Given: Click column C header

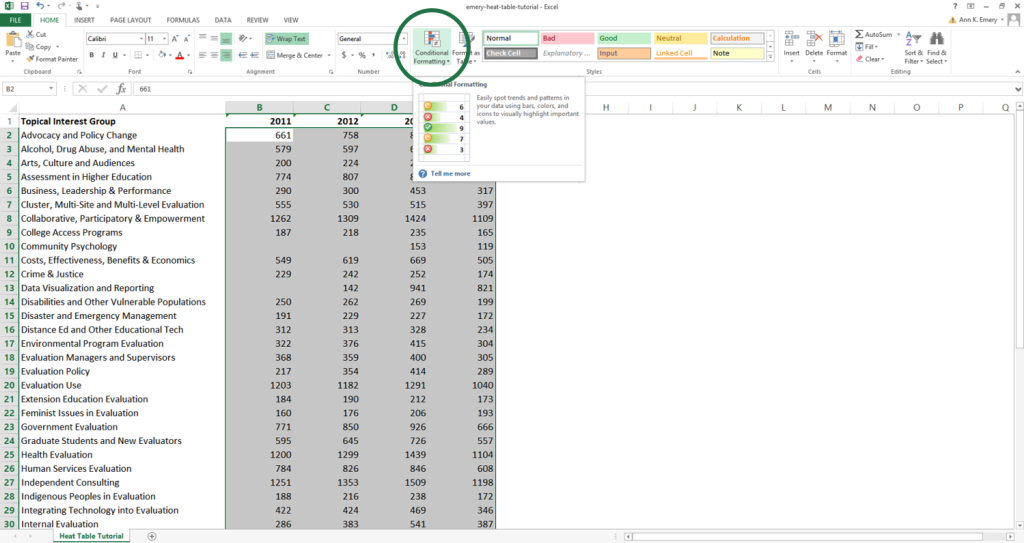Looking at the screenshot, I should [x=327, y=107].
